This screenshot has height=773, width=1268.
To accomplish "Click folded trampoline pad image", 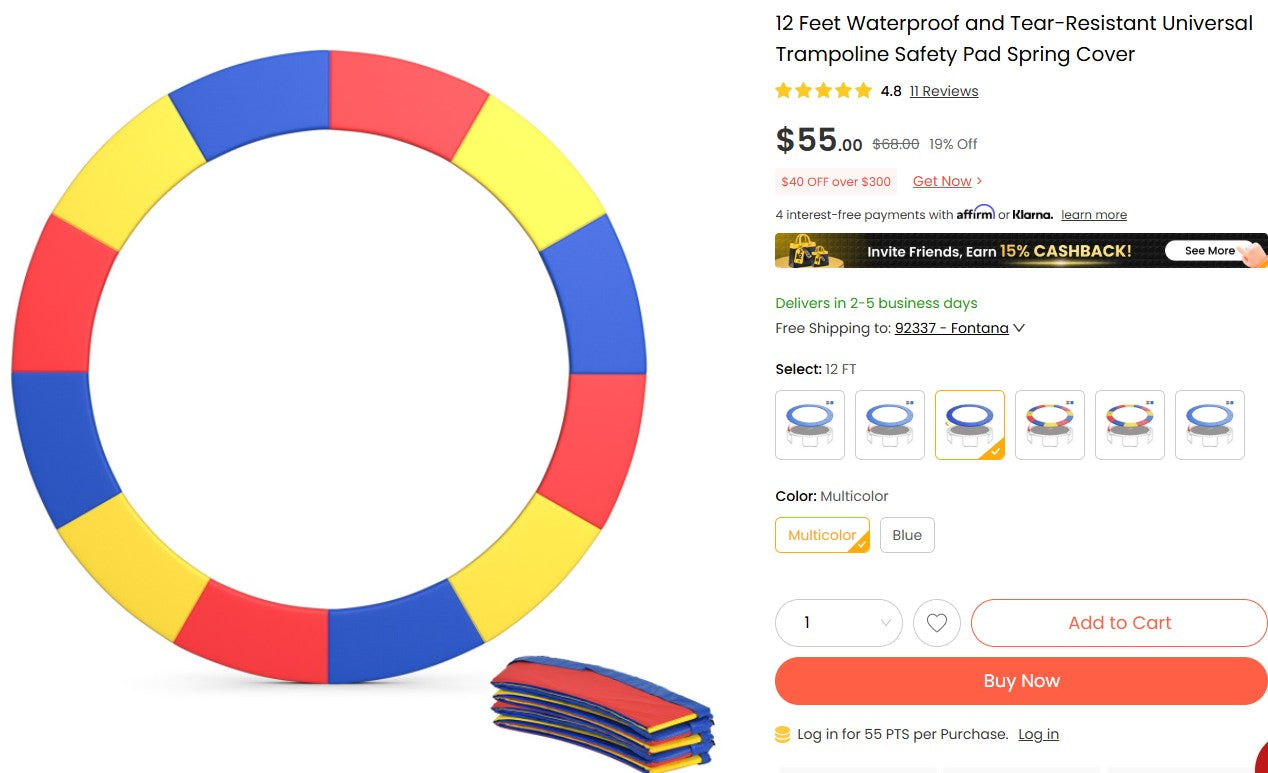I will tap(603, 712).
